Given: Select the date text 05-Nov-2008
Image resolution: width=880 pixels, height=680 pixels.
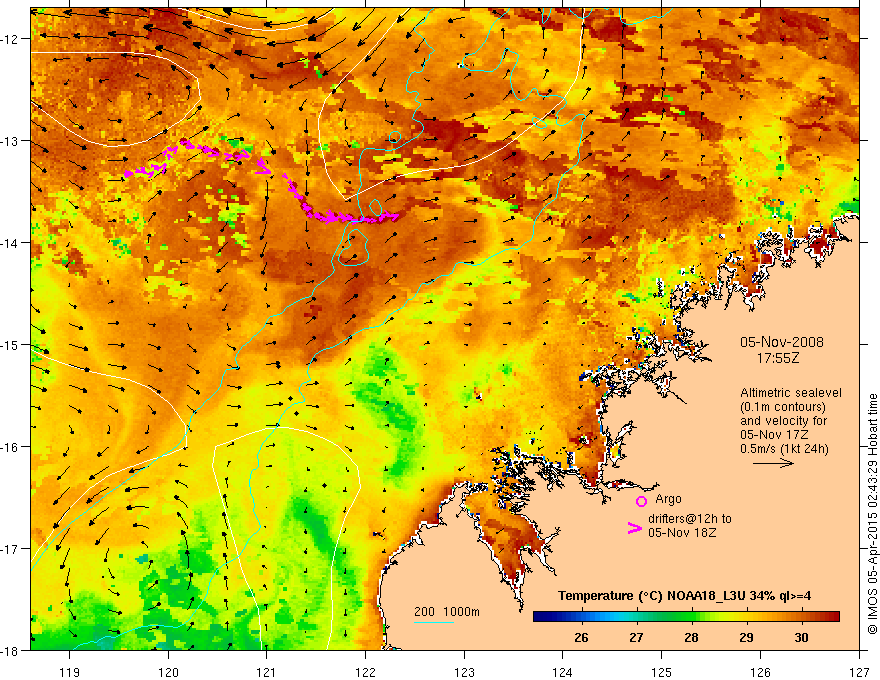Looking at the screenshot, I should tap(782, 342).
